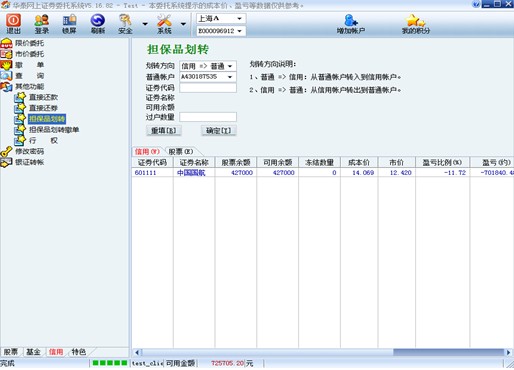Image resolution: width=514 pixels, height=370 pixels.
Task: Click the 撤单 hand icon
Action: point(6,65)
